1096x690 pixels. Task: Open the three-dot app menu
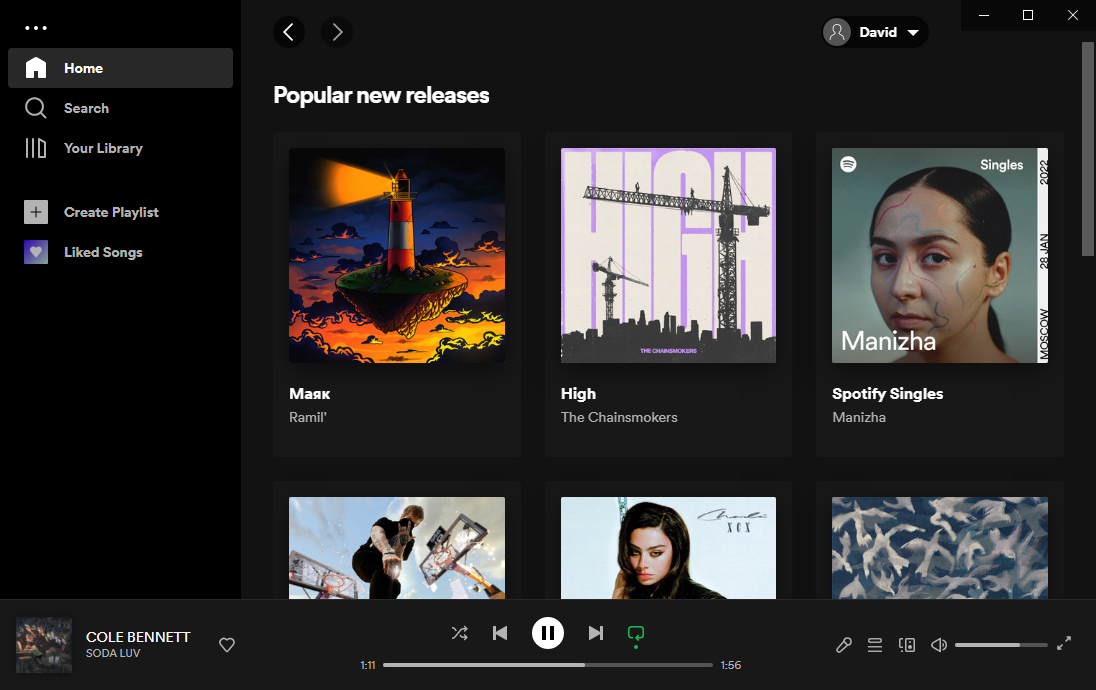click(x=36, y=28)
